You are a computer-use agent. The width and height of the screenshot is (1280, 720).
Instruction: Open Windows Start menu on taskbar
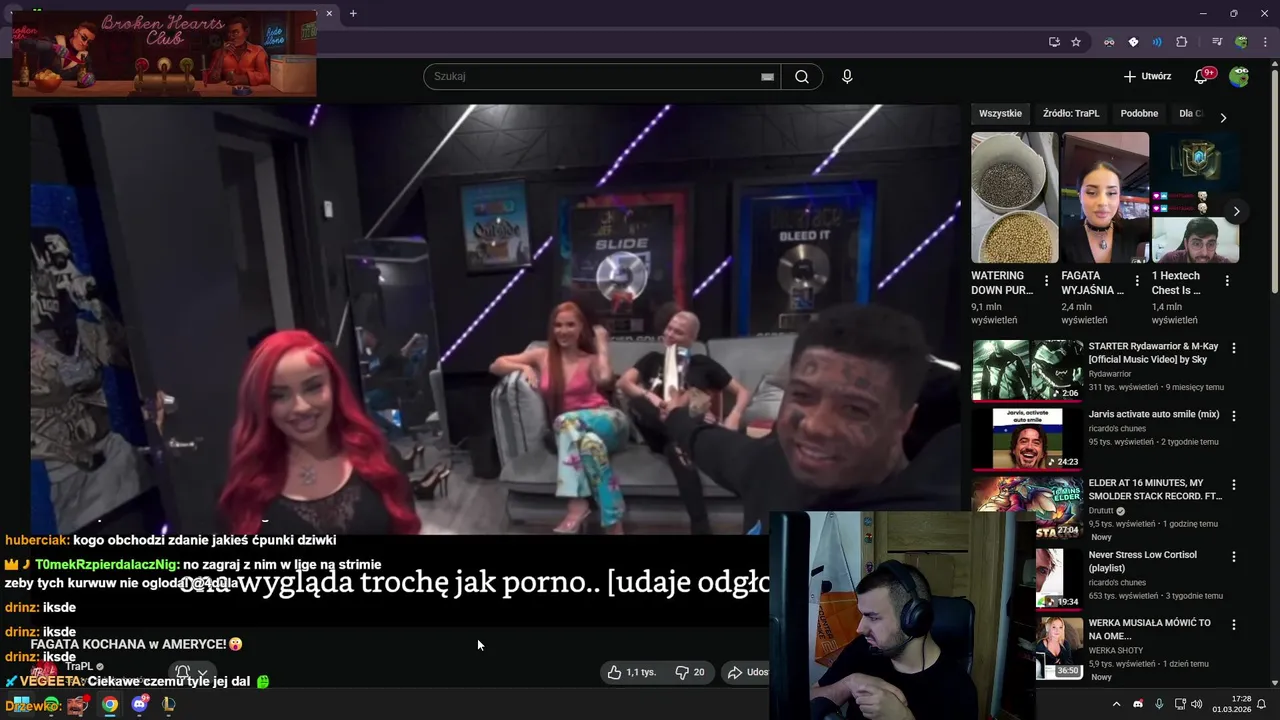21,704
